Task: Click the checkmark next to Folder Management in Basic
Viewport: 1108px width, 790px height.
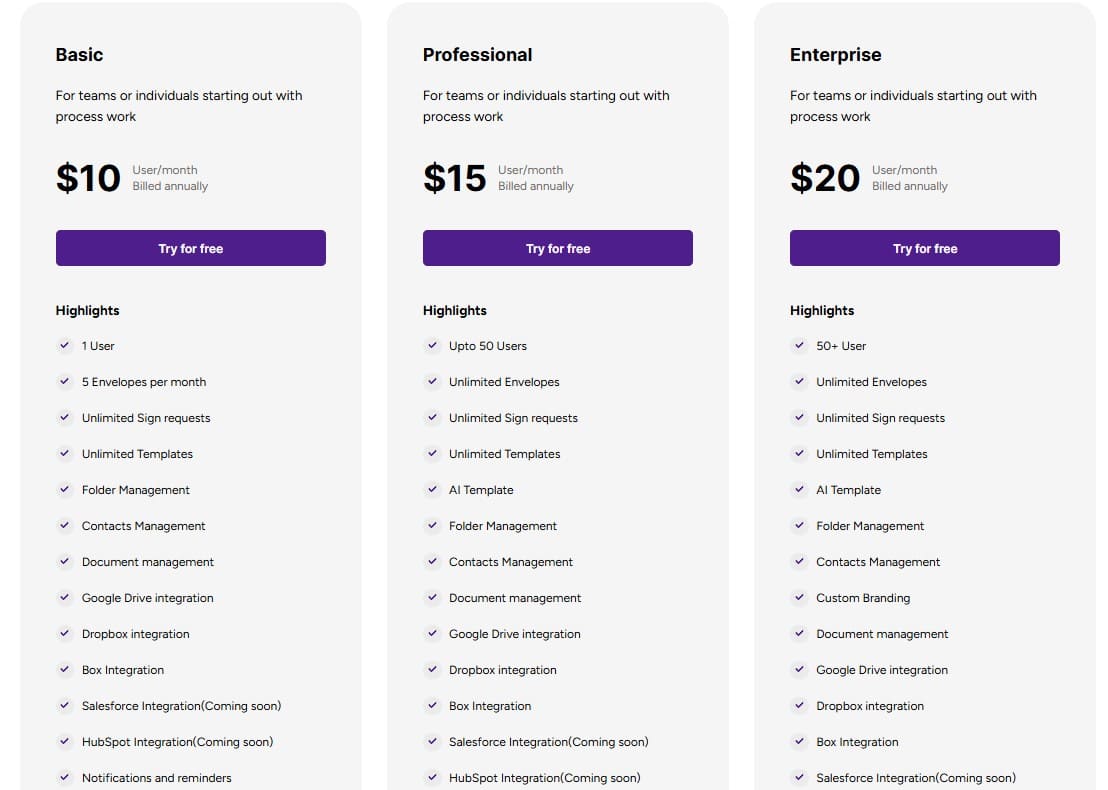Action: [65, 490]
